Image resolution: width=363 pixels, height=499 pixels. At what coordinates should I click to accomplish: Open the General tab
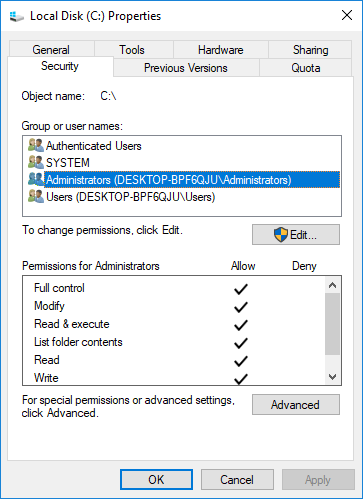[51, 50]
